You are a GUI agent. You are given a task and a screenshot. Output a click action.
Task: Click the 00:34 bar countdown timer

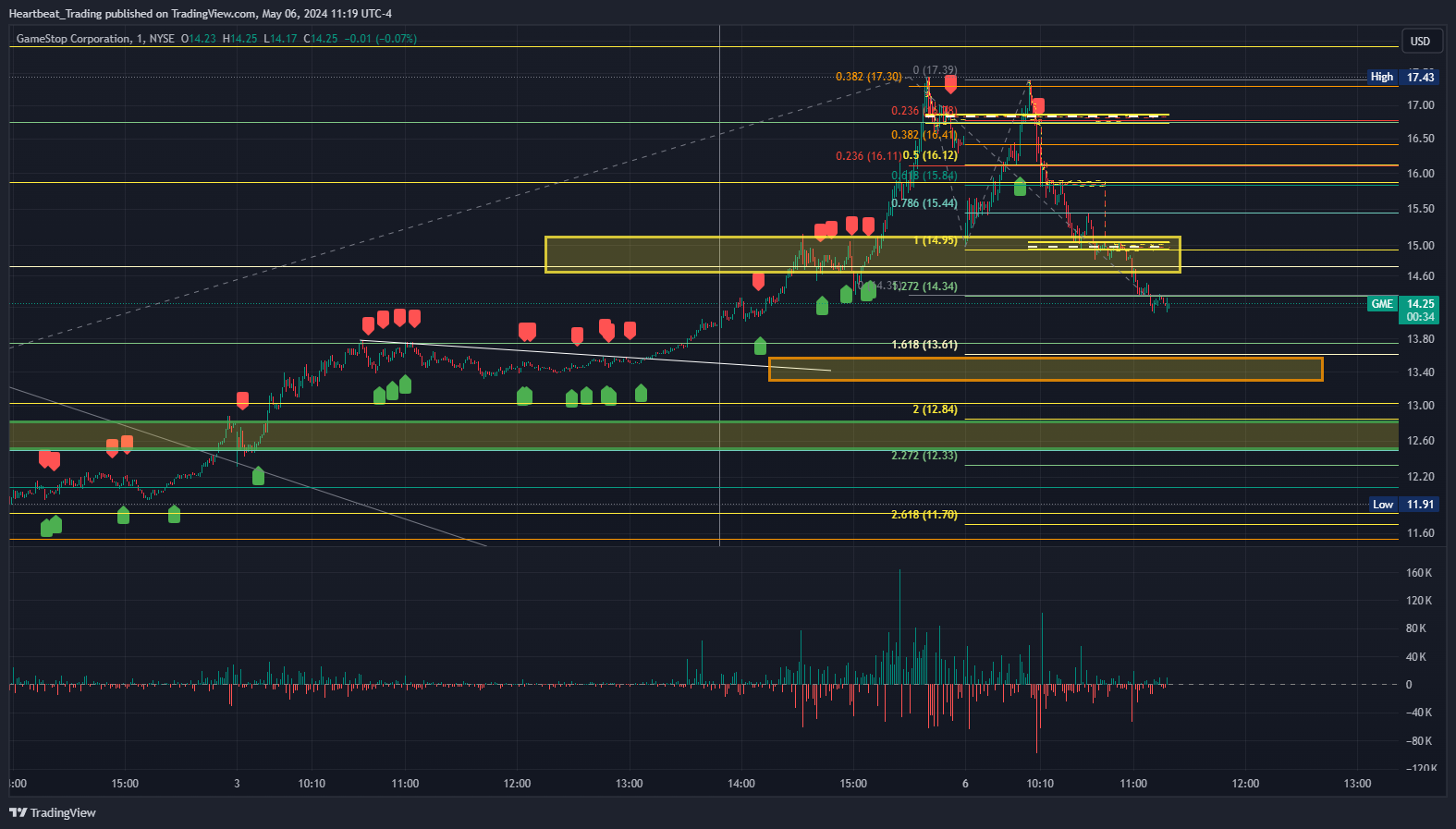click(1420, 317)
